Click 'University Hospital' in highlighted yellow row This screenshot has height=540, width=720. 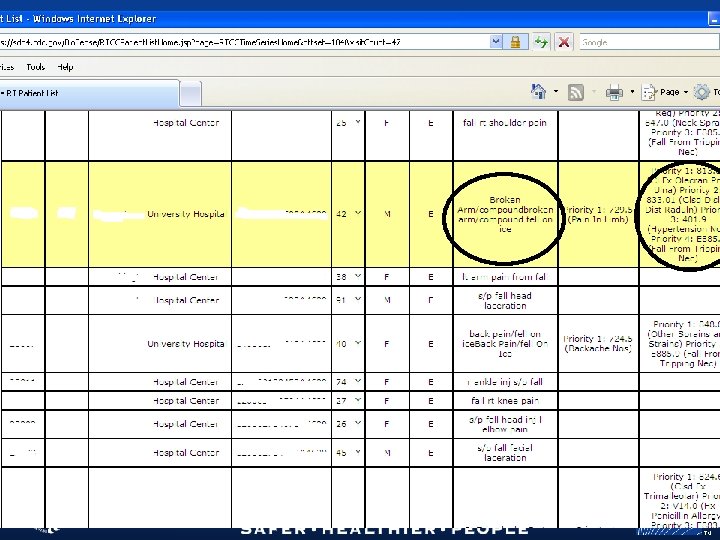186,214
